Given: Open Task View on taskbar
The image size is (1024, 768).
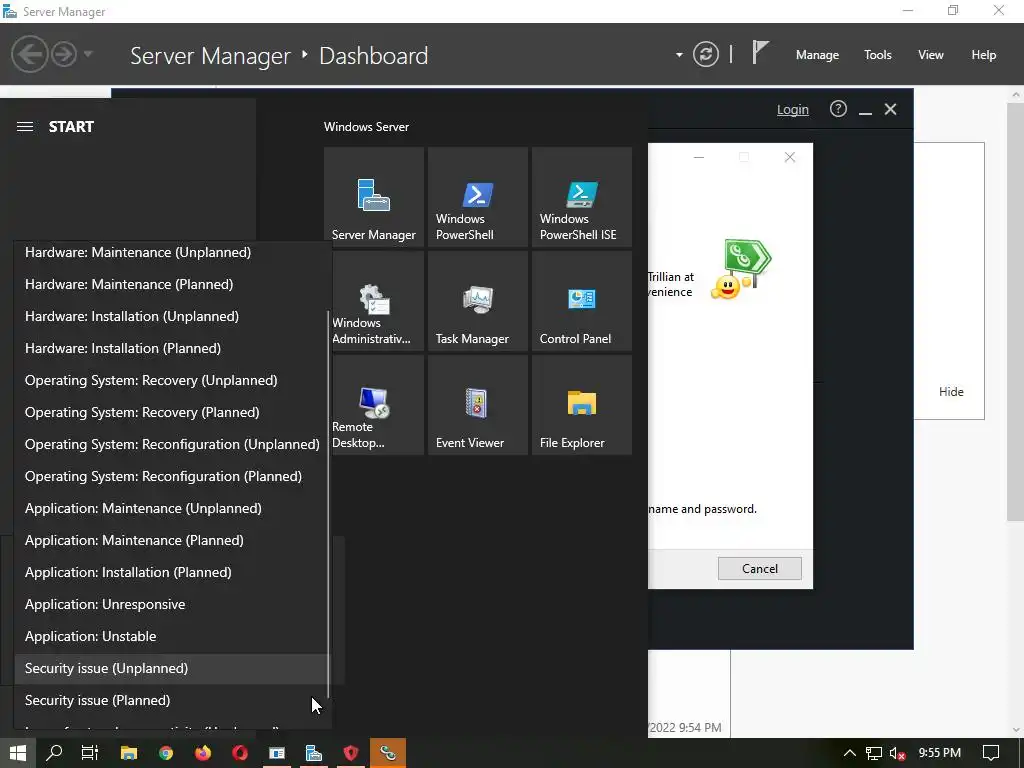Looking at the screenshot, I should tap(89, 753).
